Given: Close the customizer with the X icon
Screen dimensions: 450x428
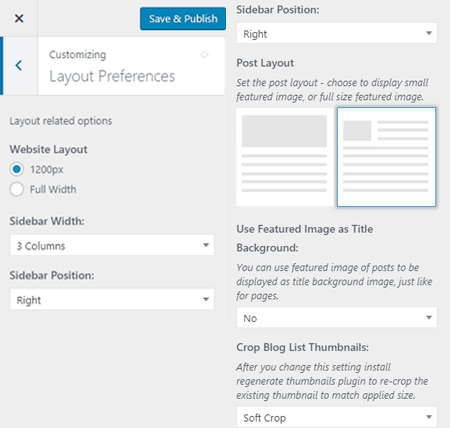Looking at the screenshot, I should 19,18.
